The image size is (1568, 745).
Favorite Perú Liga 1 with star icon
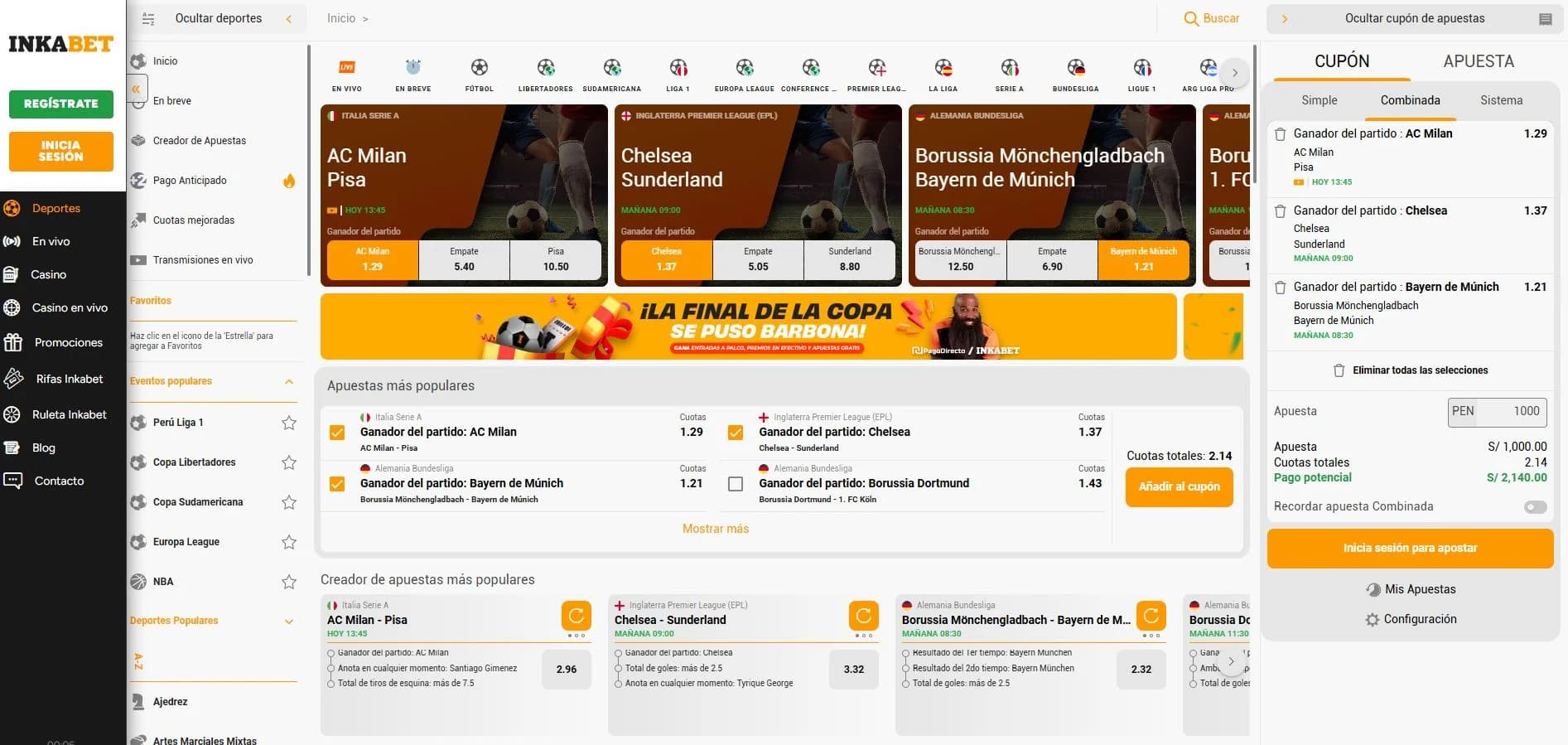(x=289, y=423)
